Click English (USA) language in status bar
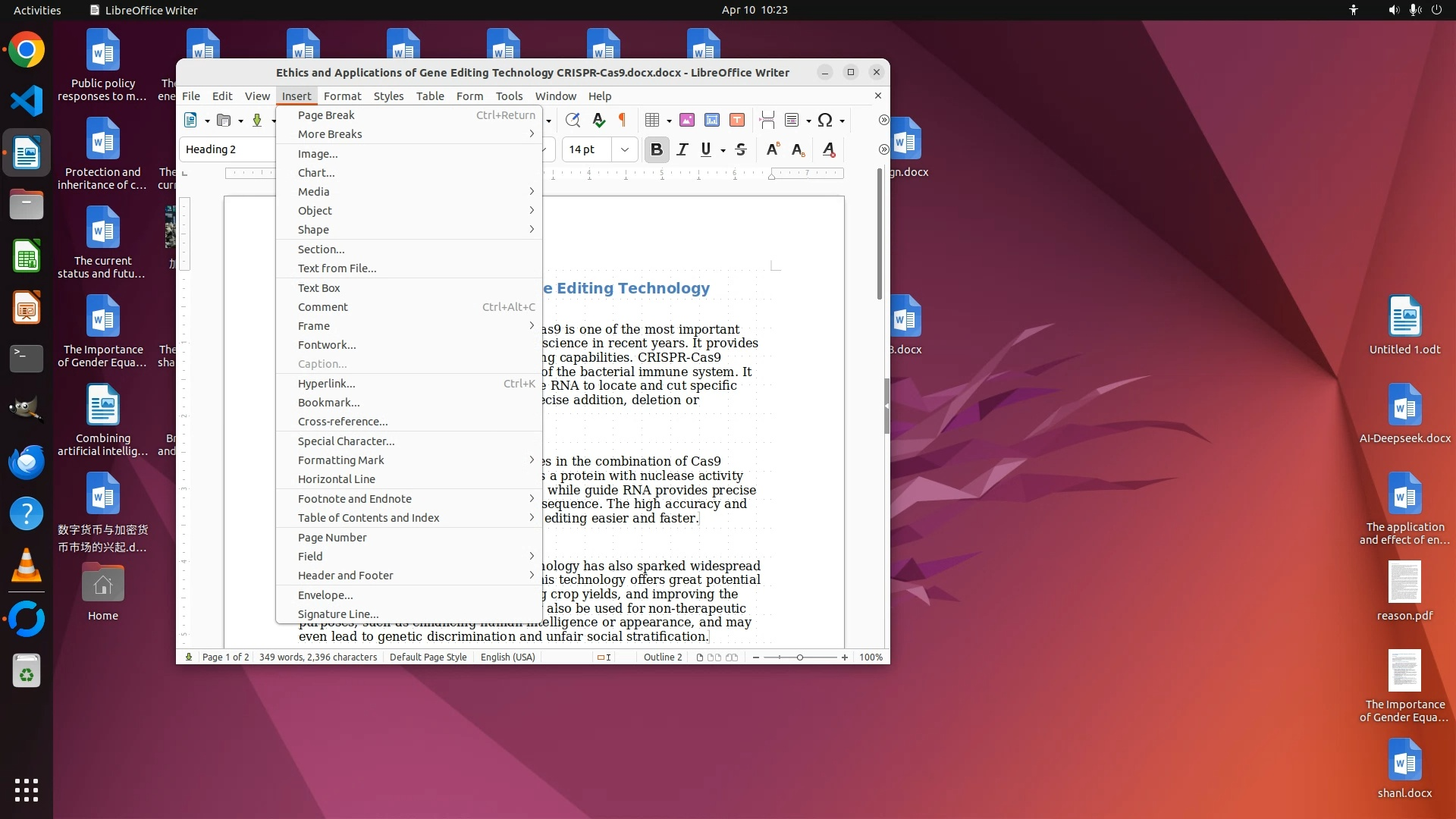1456x819 pixels. pyautogui.click(x=507, y=657)
